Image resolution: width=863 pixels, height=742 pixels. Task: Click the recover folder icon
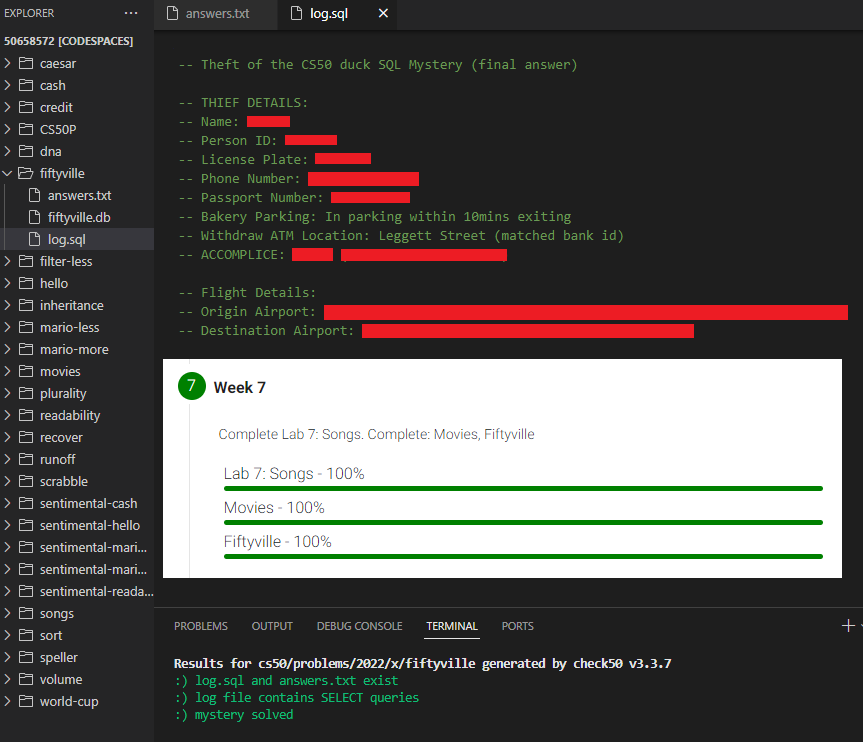[26, 438]
